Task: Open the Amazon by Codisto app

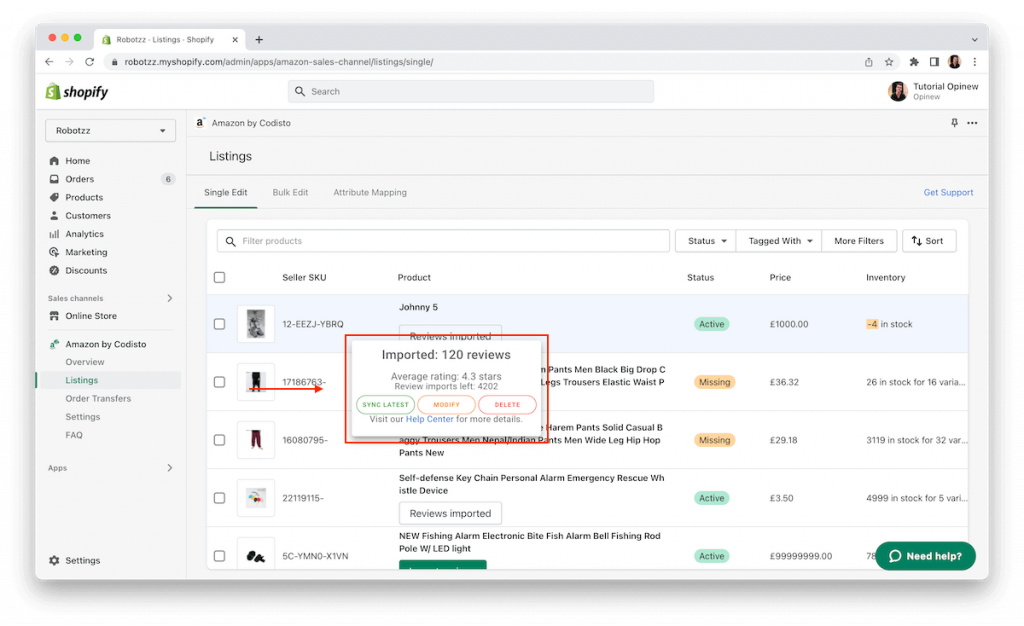Action: [105, 344]
